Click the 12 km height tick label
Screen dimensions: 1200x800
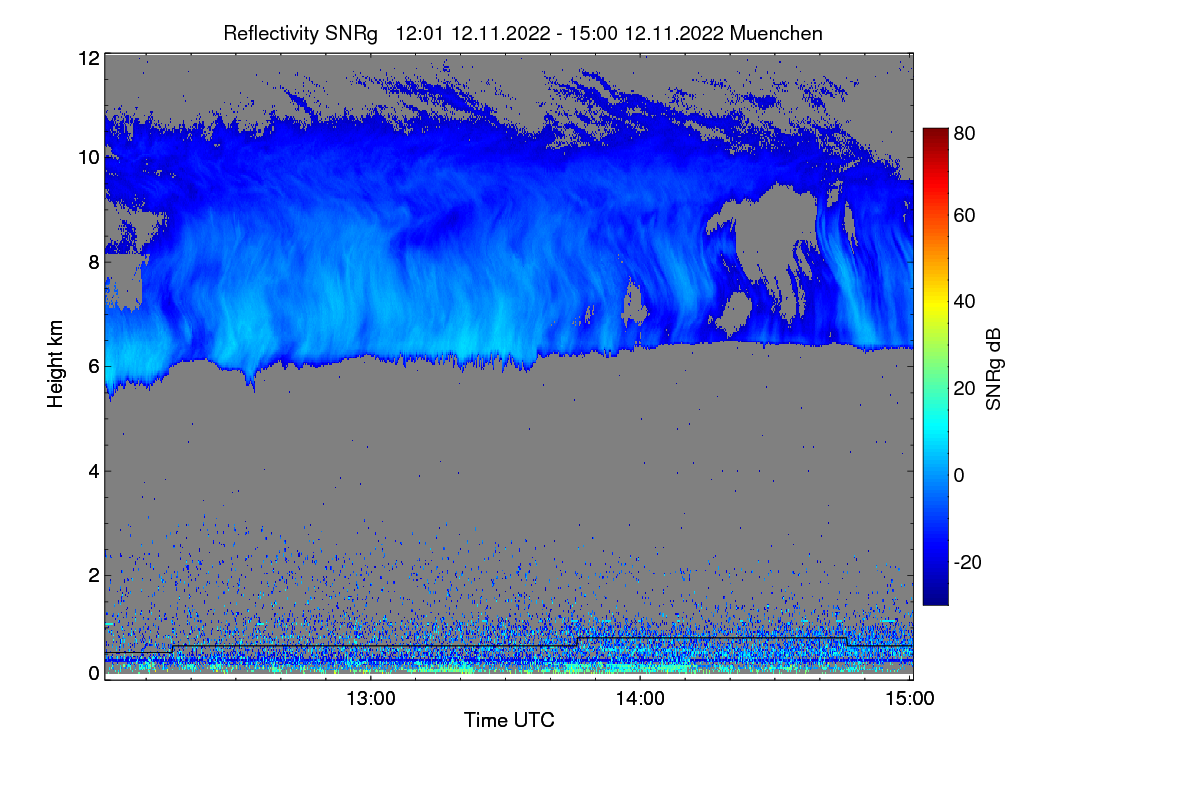tap(88, 58)
